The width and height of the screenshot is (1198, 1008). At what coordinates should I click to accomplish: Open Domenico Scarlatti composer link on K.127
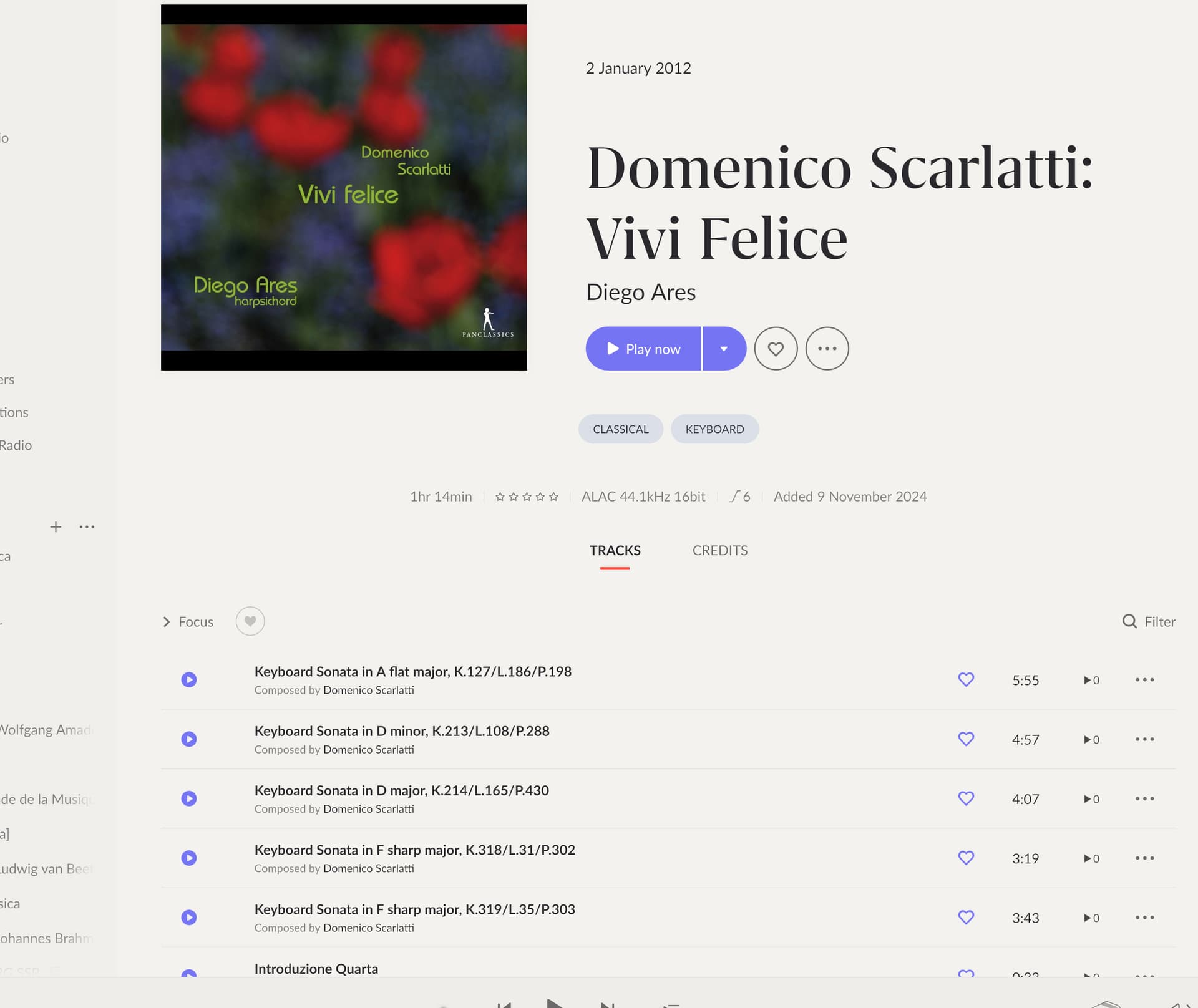pos(369,690)
